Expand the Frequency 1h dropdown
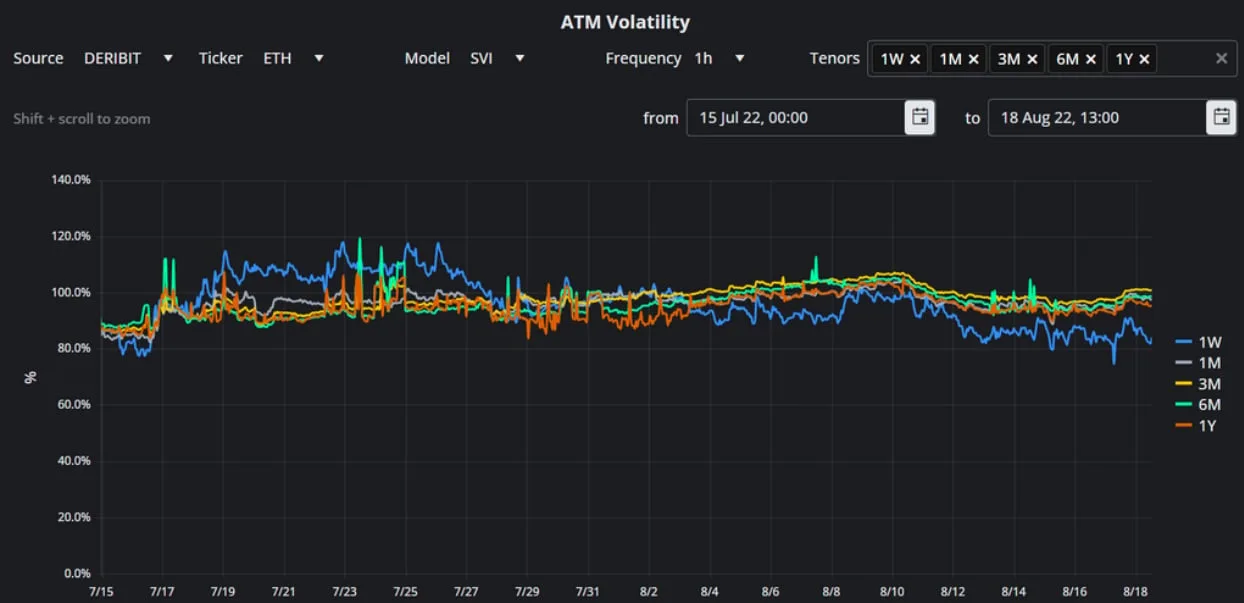The height and width of the screenshot is (603, 1244). pos(740,58)
